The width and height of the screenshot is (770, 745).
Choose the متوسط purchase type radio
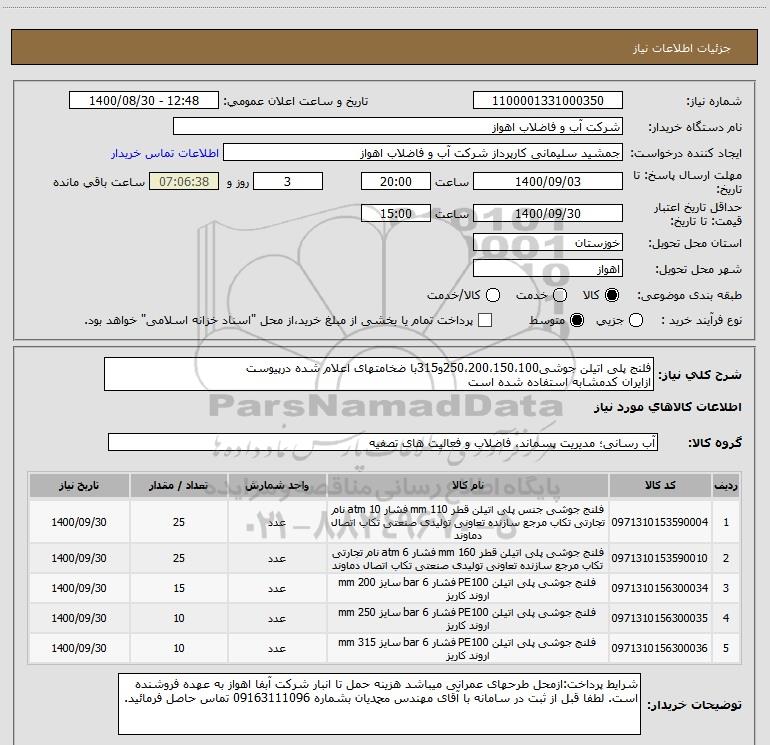[577, 320]
